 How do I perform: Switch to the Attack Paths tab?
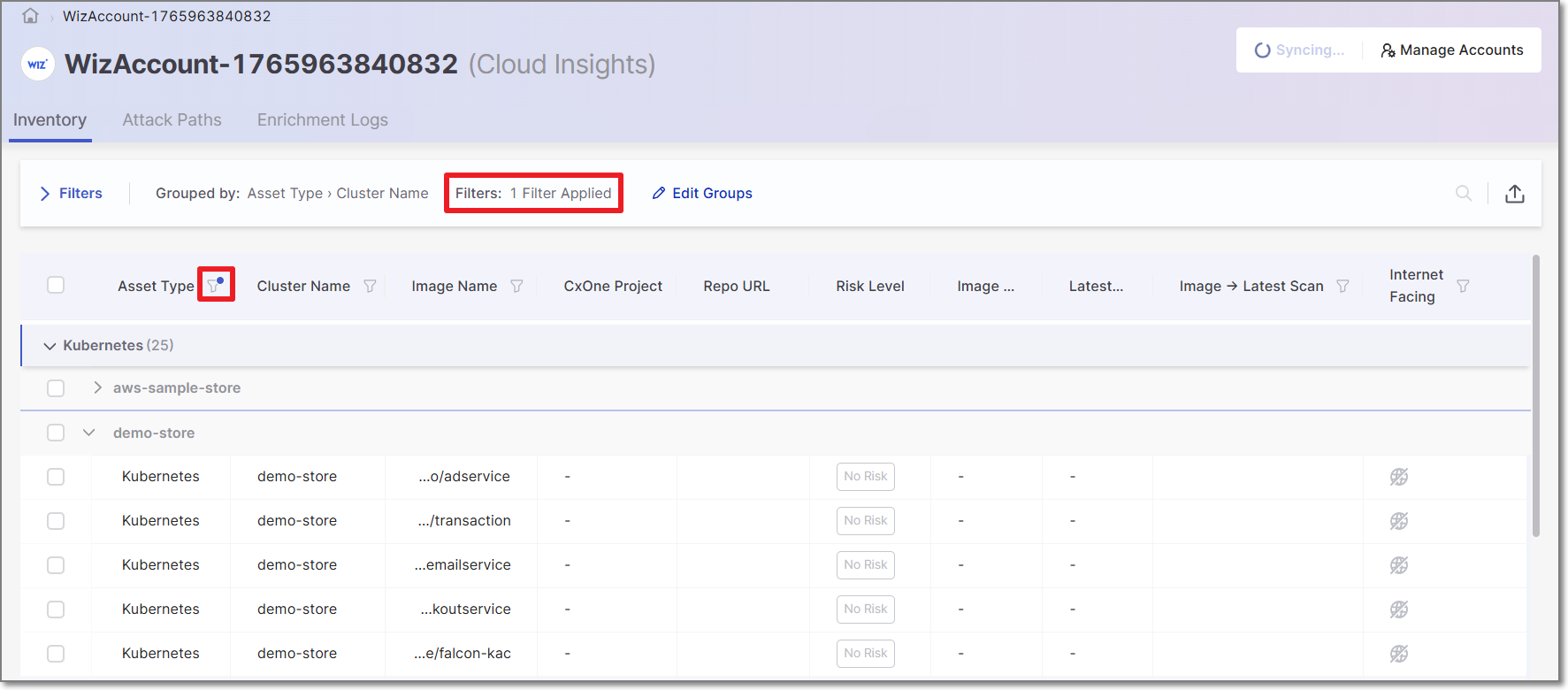(x=172, y=119)
